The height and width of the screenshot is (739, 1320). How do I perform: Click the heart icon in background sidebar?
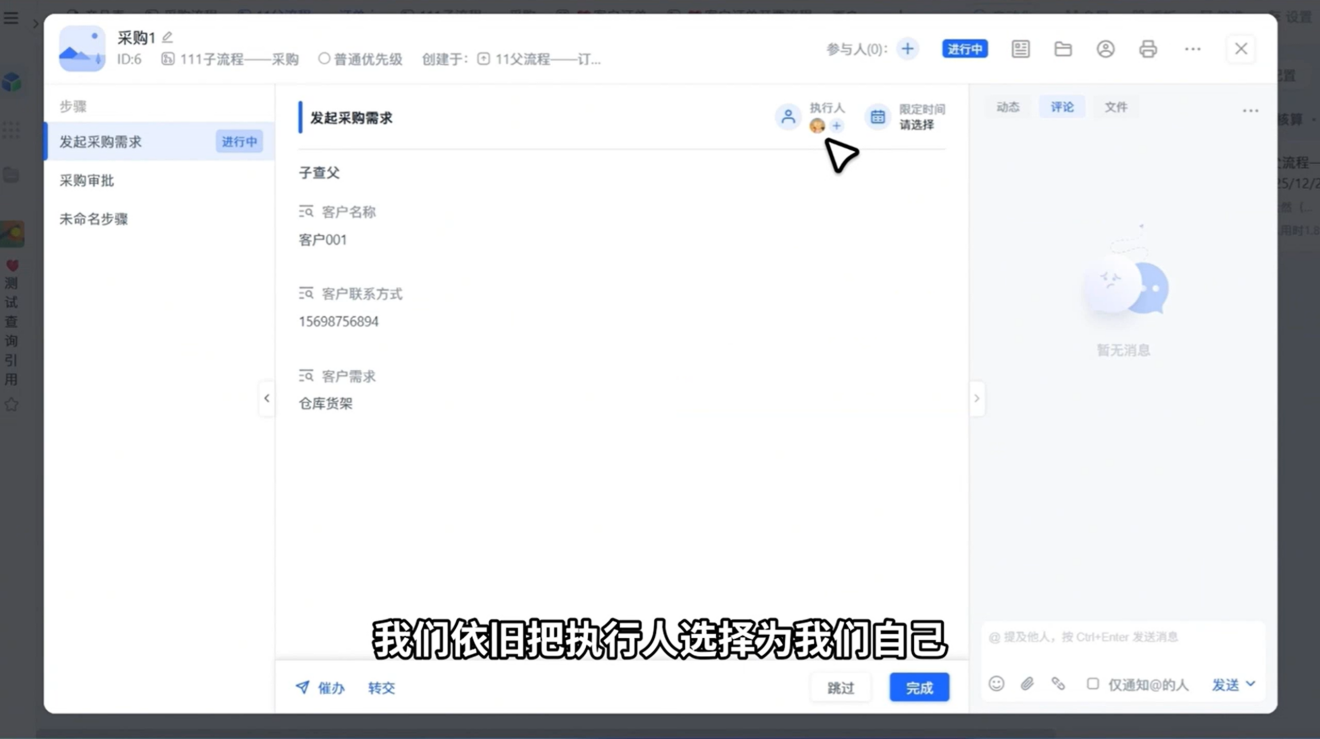click(x=12, y=266)
